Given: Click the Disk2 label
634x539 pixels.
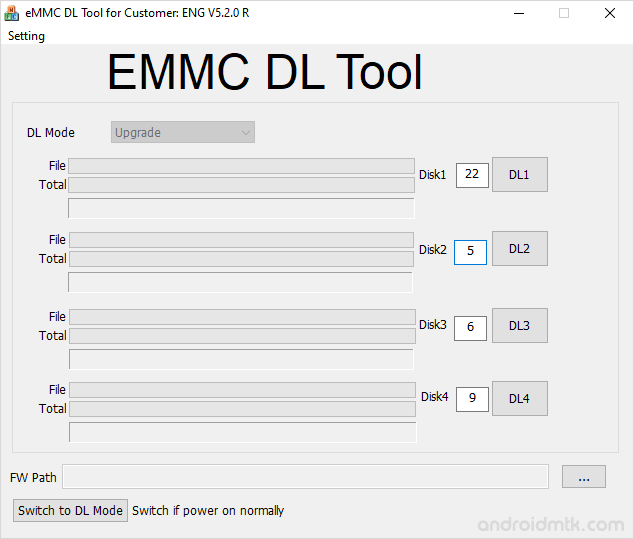Looking at the screenshot, I should (x=433, y=249).
